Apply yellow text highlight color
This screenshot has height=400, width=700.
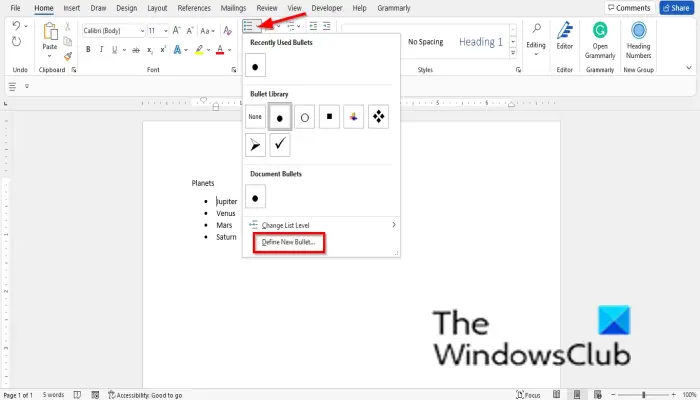click(x=199, y=50)
